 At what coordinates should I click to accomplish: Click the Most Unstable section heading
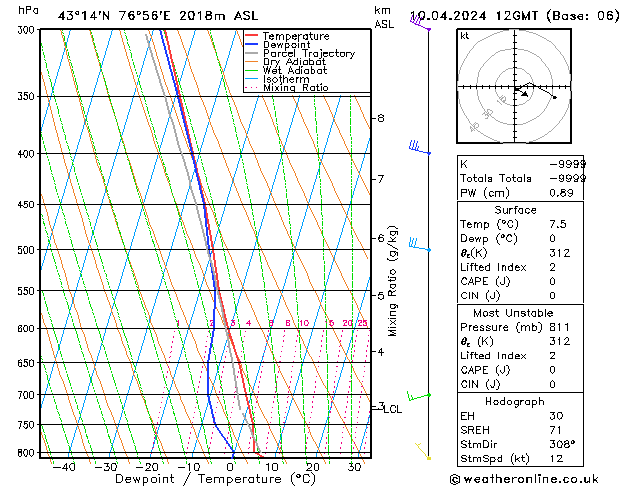coord(513,313)
